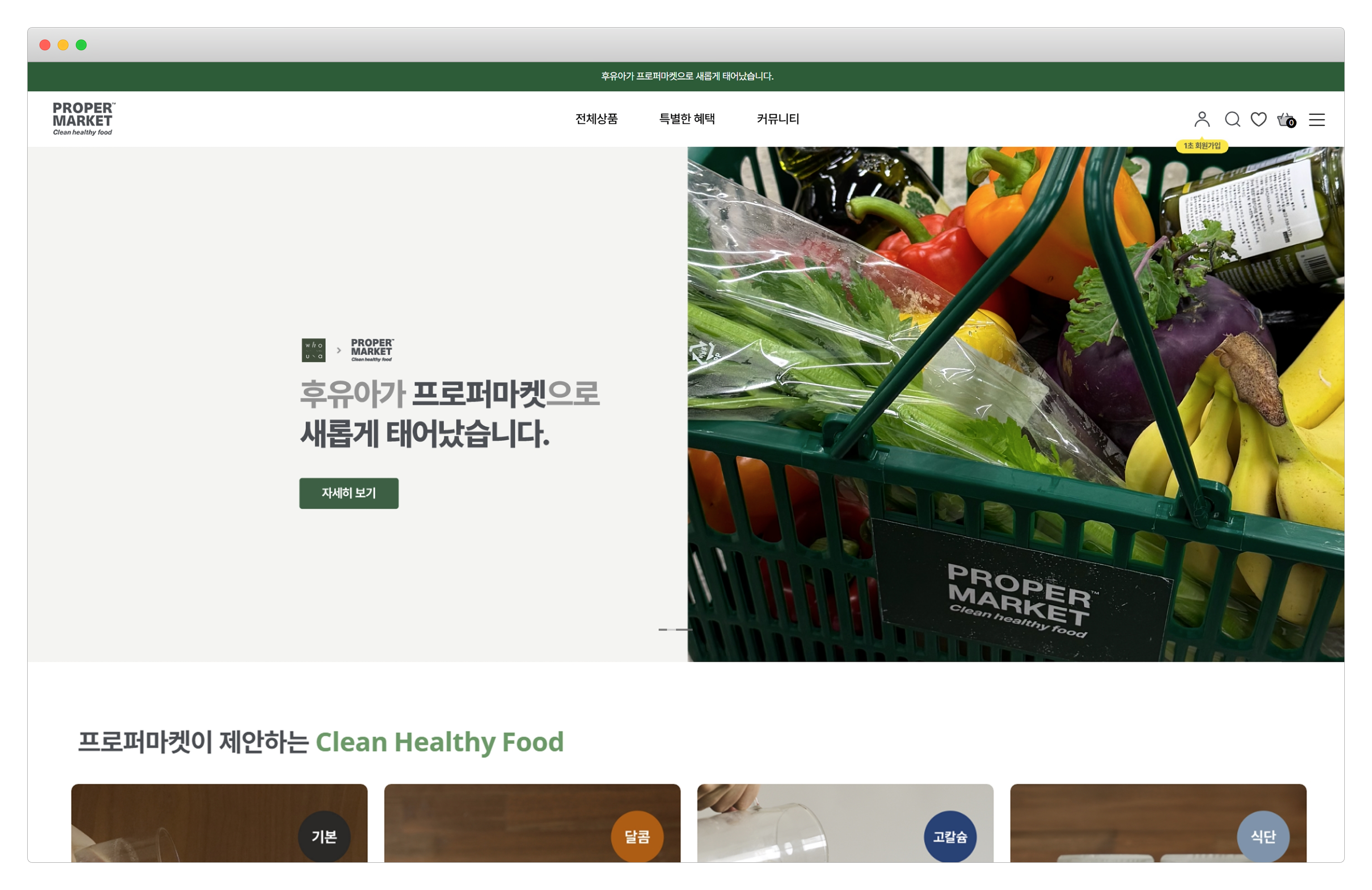Maximize the window with green button
The height and width of the screenshot is (890, 1372).
click(x=81, y=45)
